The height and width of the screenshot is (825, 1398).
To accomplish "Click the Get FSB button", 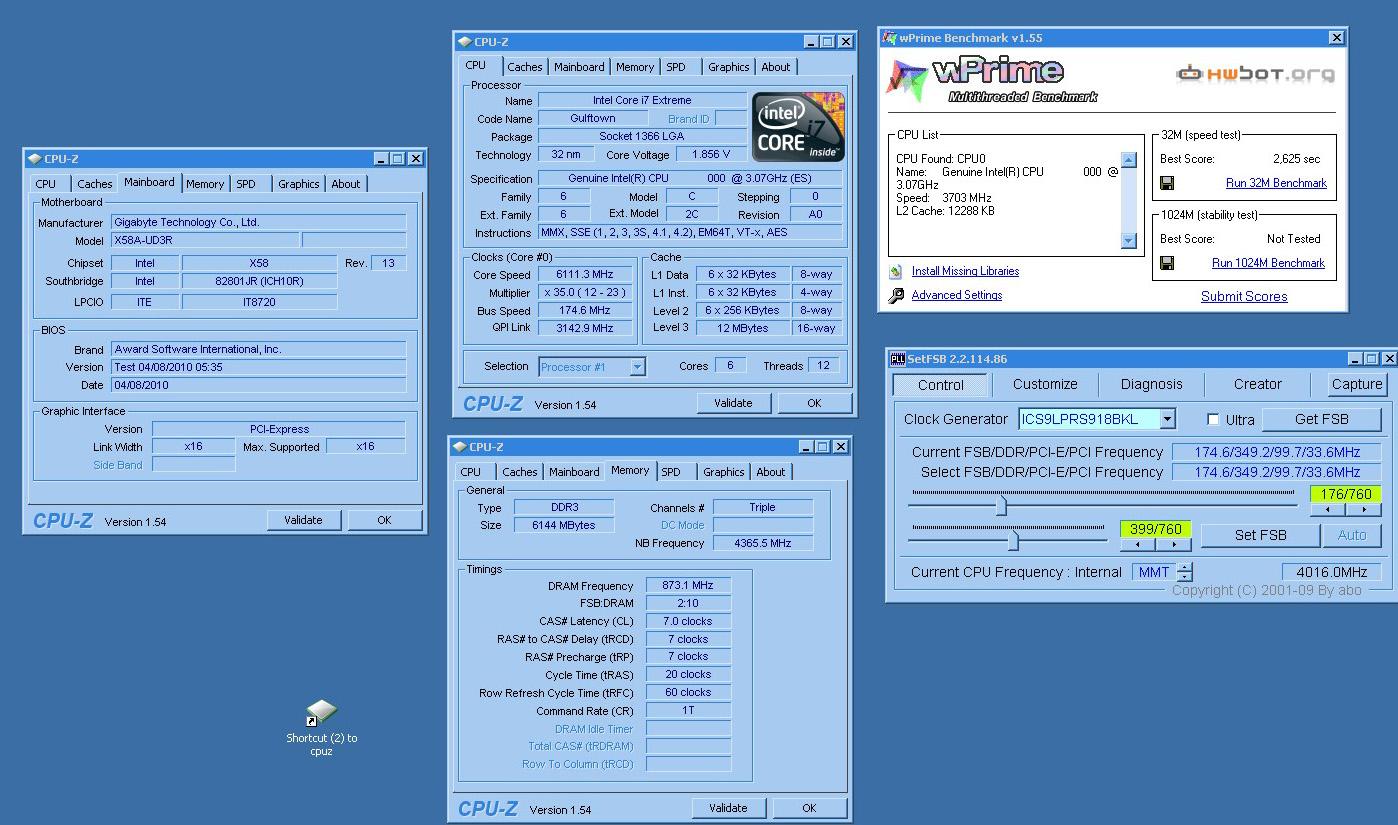I will pyautogui.click(x=1321, y=419).
